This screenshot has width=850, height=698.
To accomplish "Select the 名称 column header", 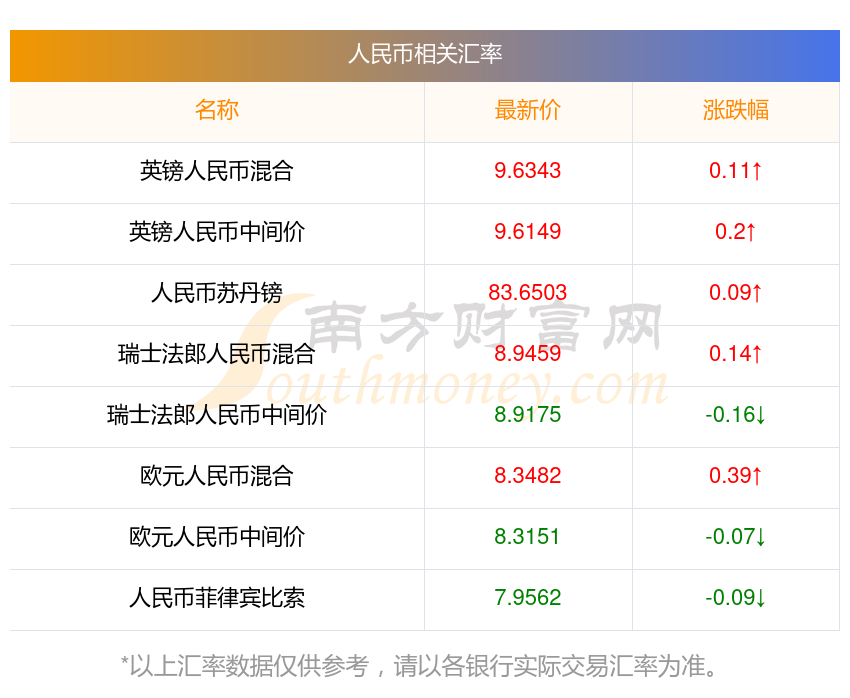I will [217, 110].
